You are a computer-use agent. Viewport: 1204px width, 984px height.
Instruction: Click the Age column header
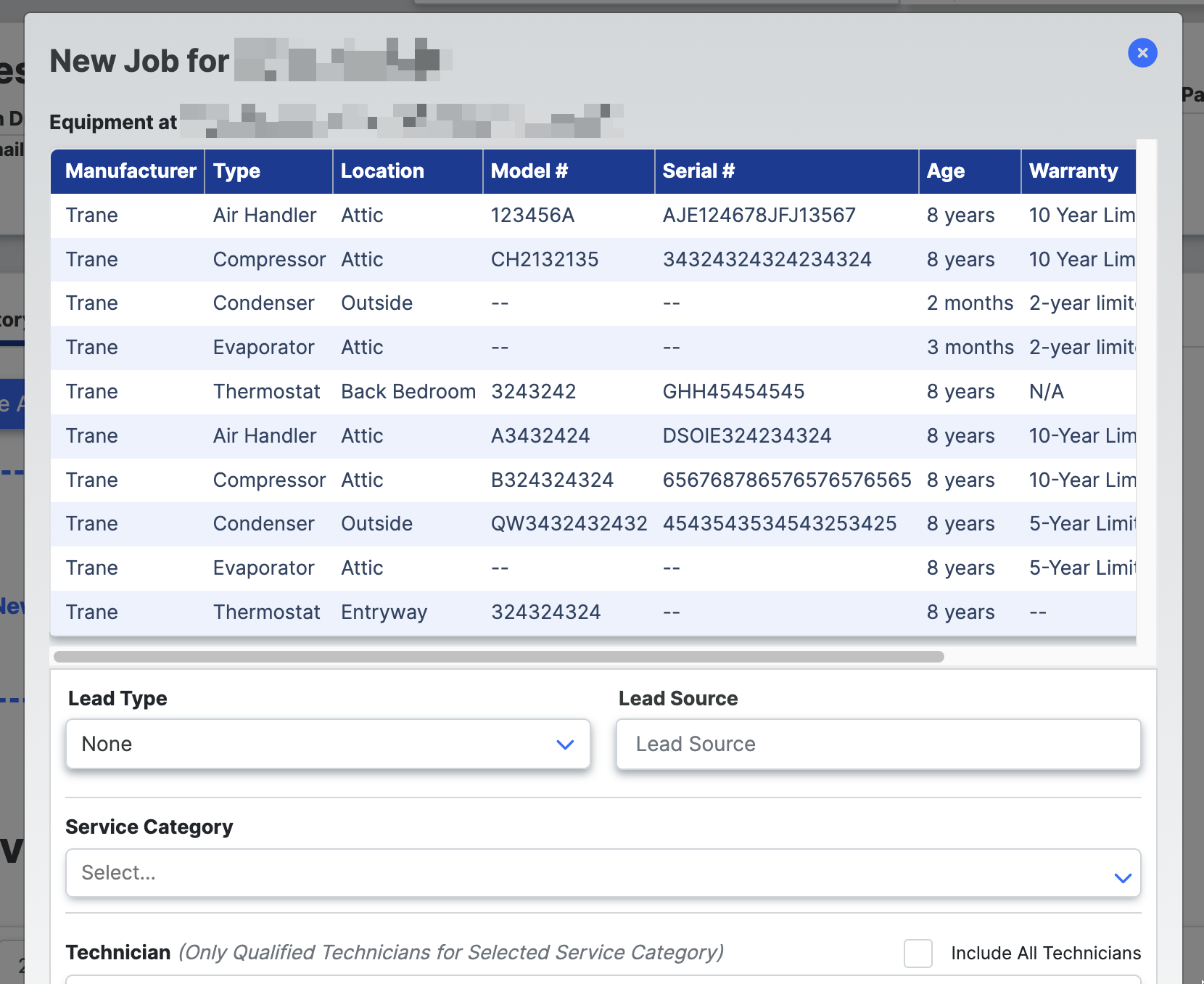coord(945,171)
